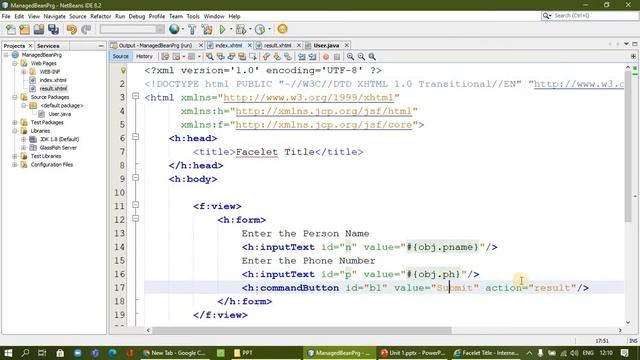Screen dimensions: 640x360
Task: Click the Save All toolbar icon
Action: point(53,29)
